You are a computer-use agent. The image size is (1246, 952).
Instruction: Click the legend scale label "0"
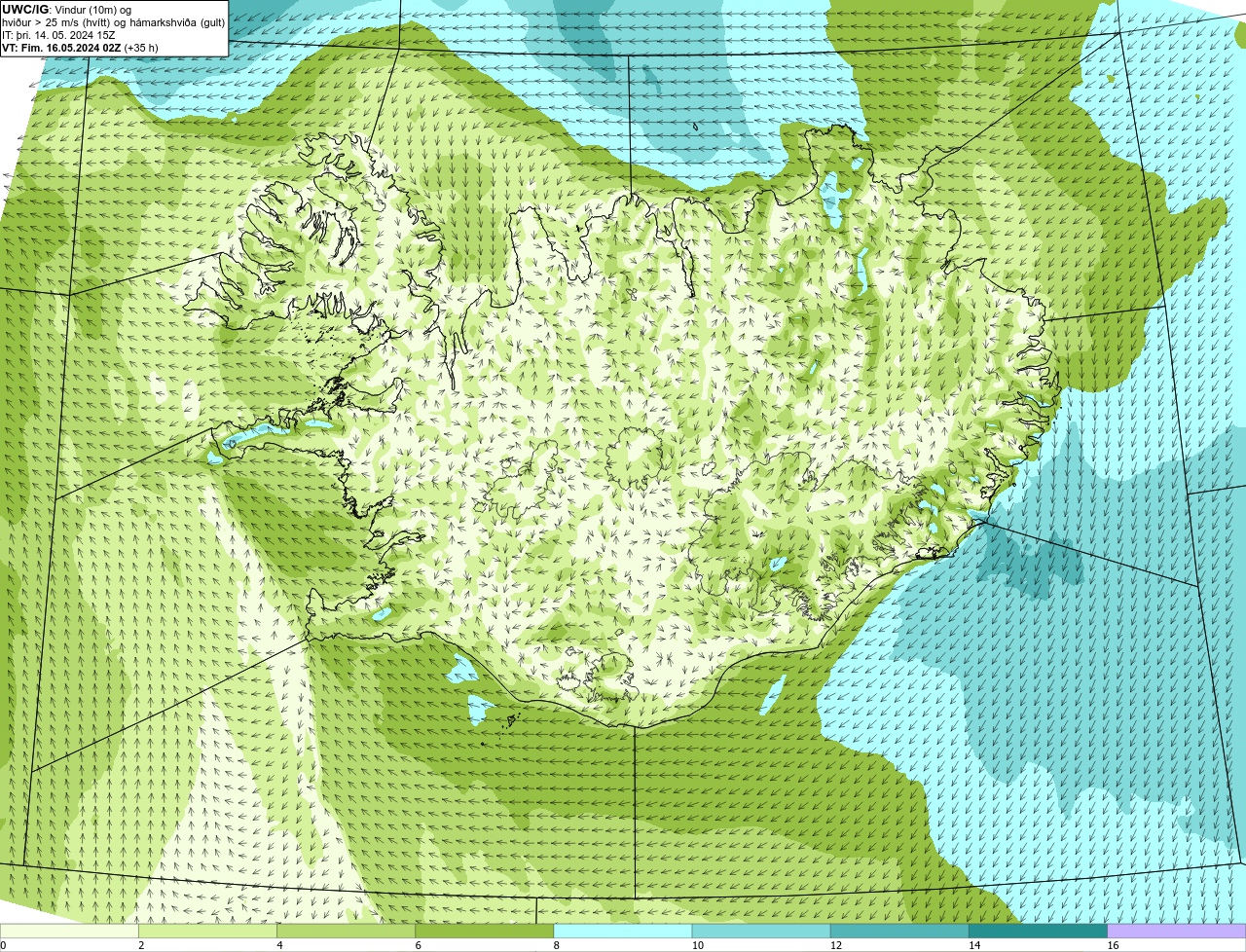[x=3, y=945]
